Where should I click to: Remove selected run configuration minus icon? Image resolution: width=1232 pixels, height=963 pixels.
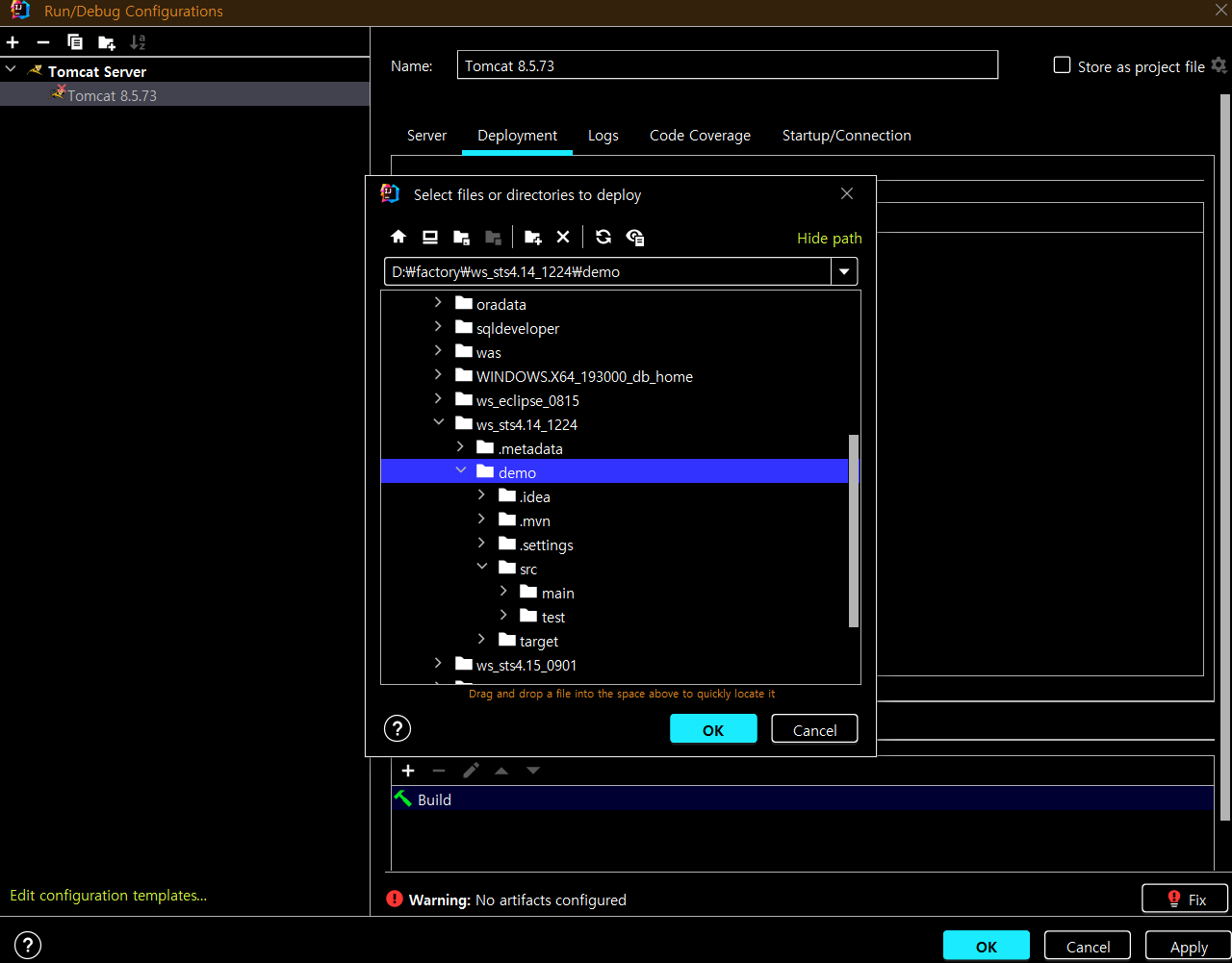(42, 42)
